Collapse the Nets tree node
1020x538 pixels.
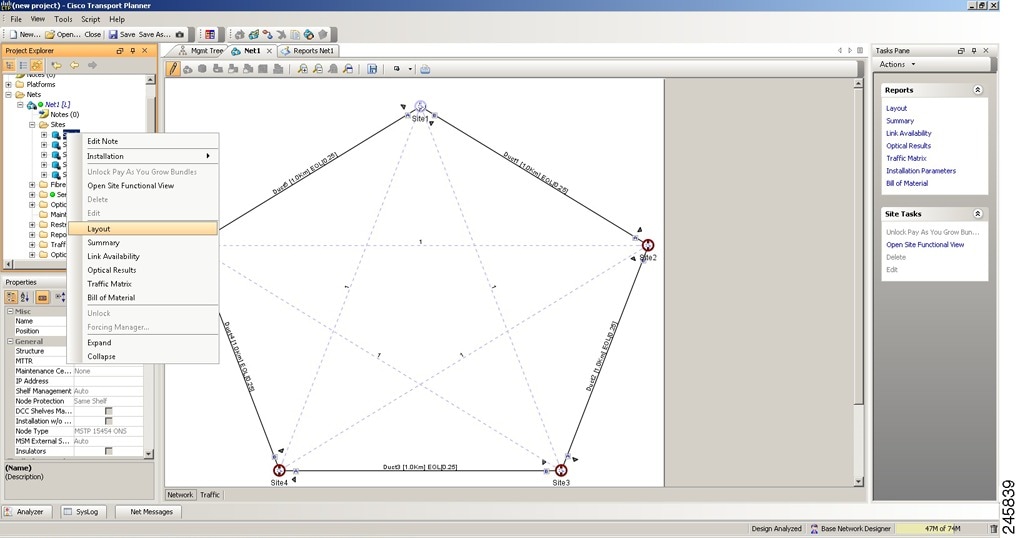point(8,94)
